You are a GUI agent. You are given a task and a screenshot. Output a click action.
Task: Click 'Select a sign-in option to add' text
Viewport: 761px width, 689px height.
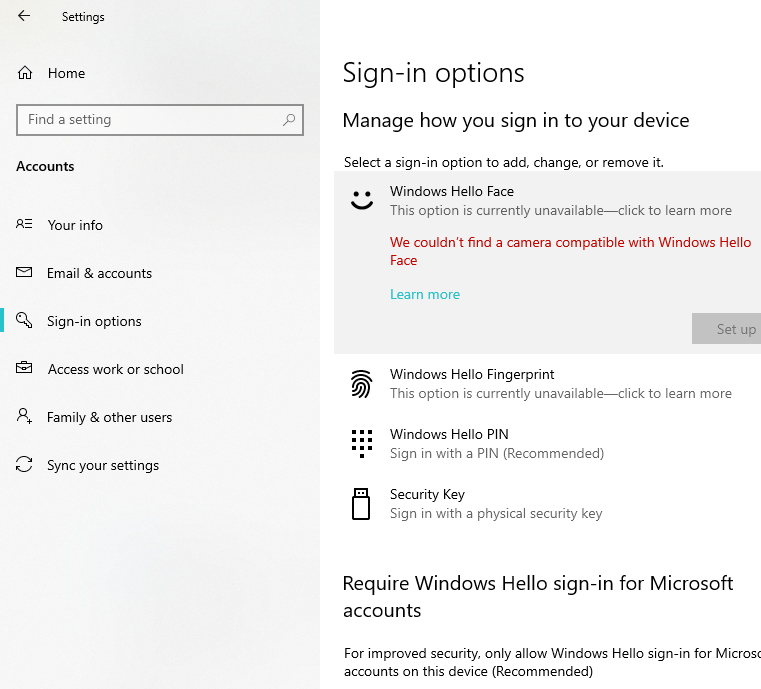click(x=504, y=162)
